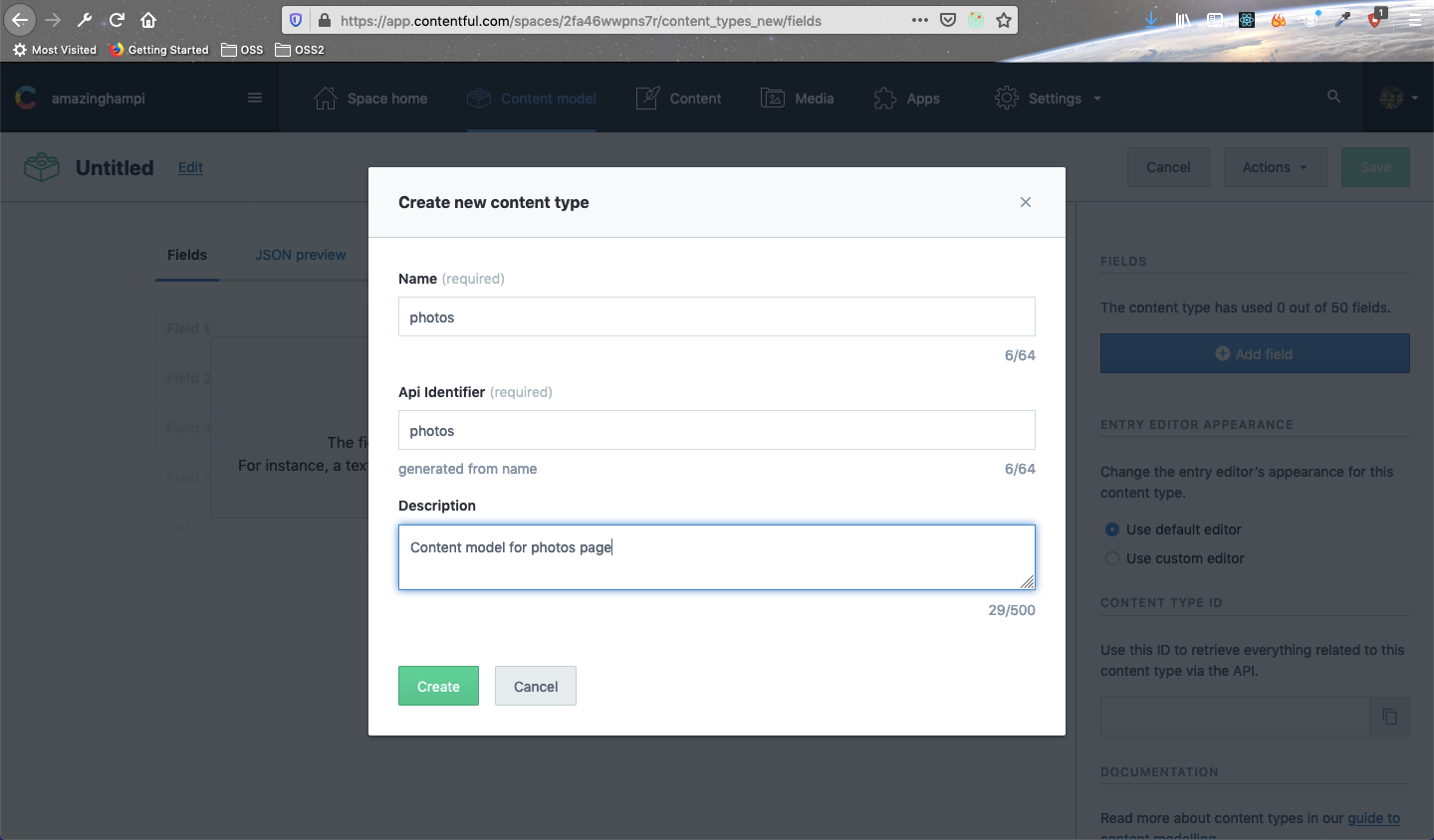Save the page to Pocket
Viewport: 1434px width, 840px height.
[948, 20]
